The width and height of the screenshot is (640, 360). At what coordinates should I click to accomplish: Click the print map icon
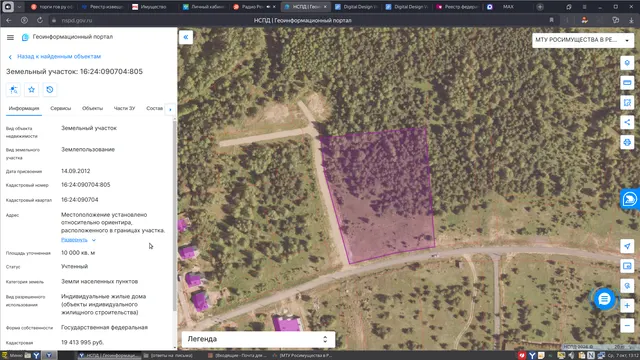627,142
